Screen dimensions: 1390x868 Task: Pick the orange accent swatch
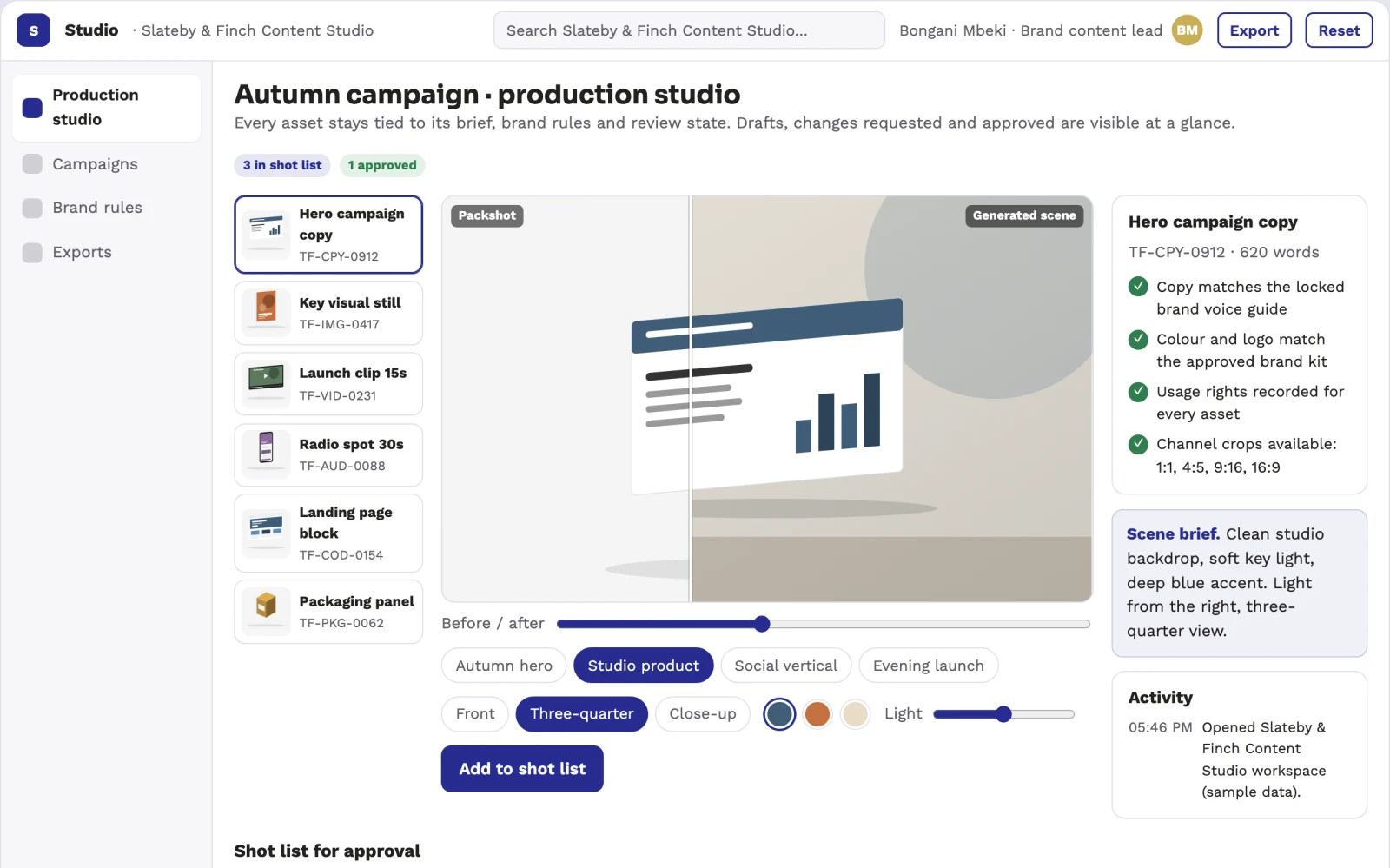(817, 714)
